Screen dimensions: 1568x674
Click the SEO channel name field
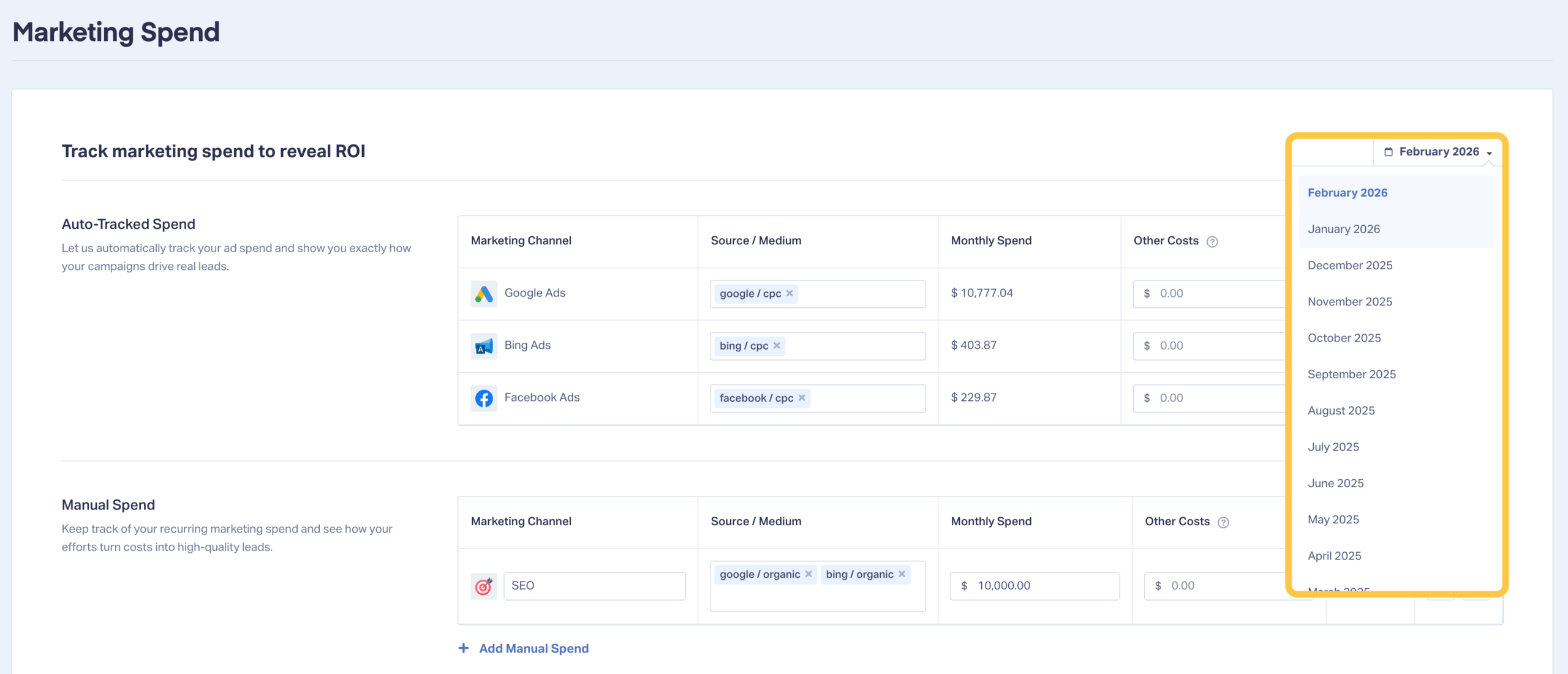pyautogui.click(x=594, y=586)
